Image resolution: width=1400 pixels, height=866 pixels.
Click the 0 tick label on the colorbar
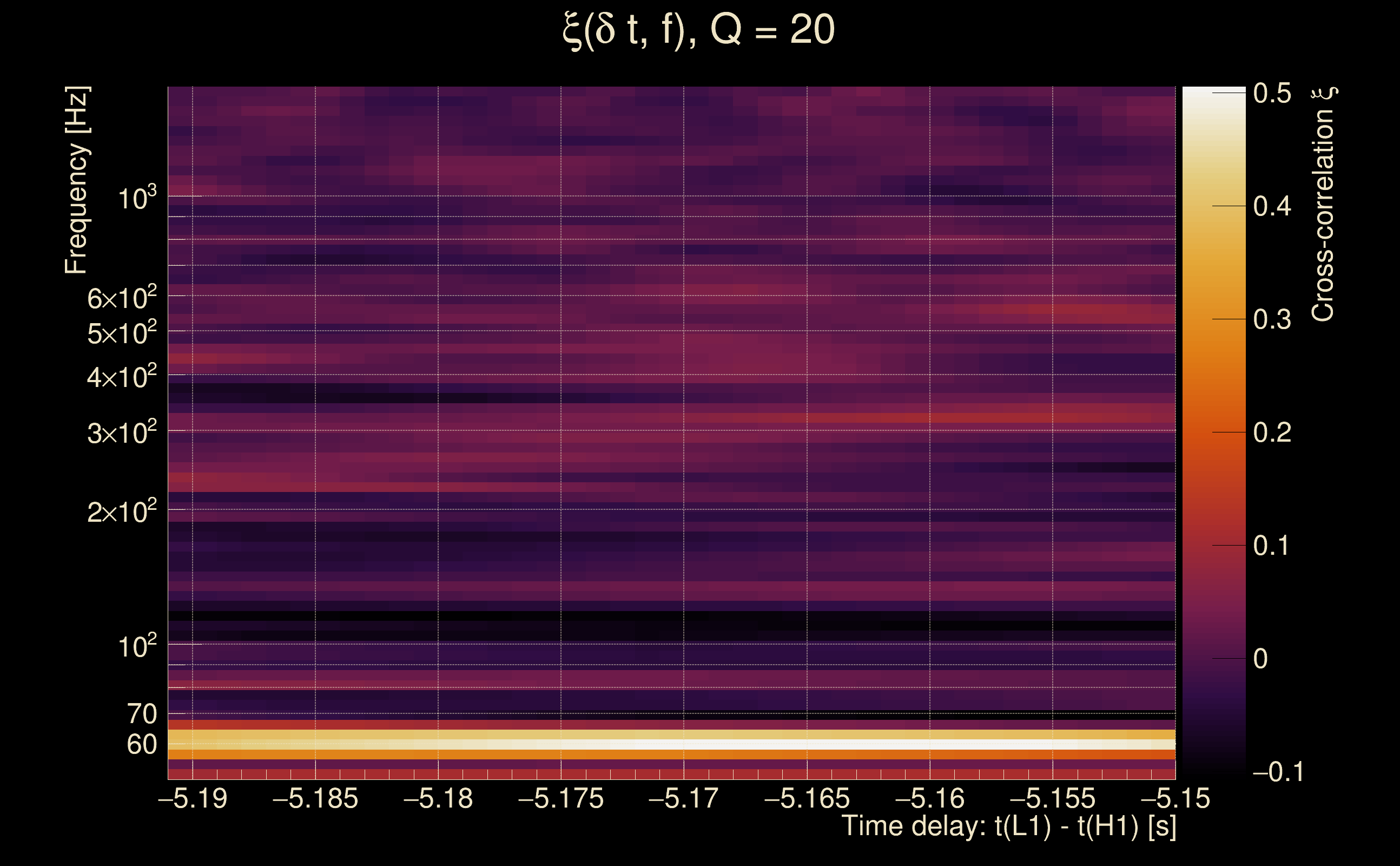[x=1260, y=659]
